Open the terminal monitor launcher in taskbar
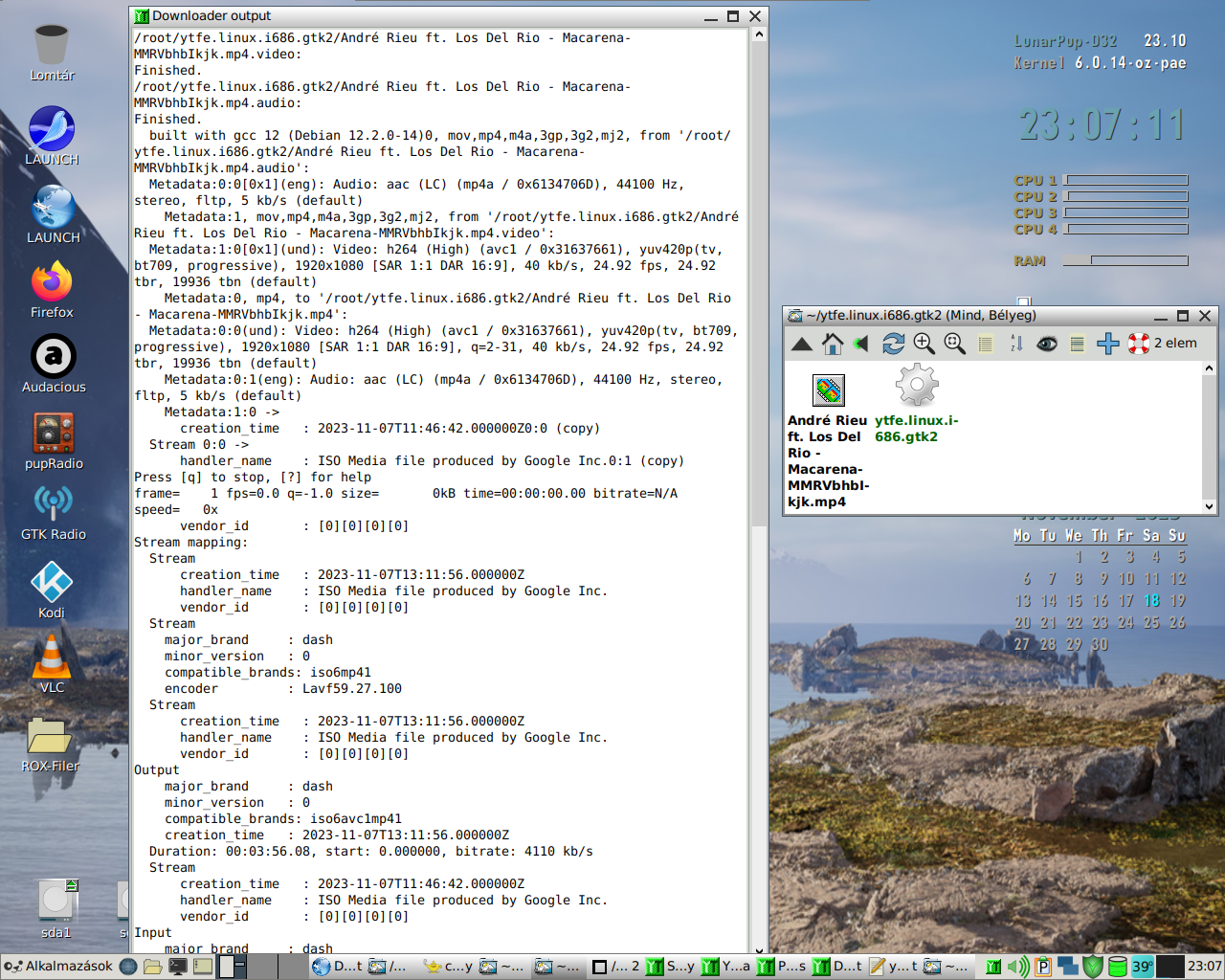1225x980 pixels. [x=177, y=967]
